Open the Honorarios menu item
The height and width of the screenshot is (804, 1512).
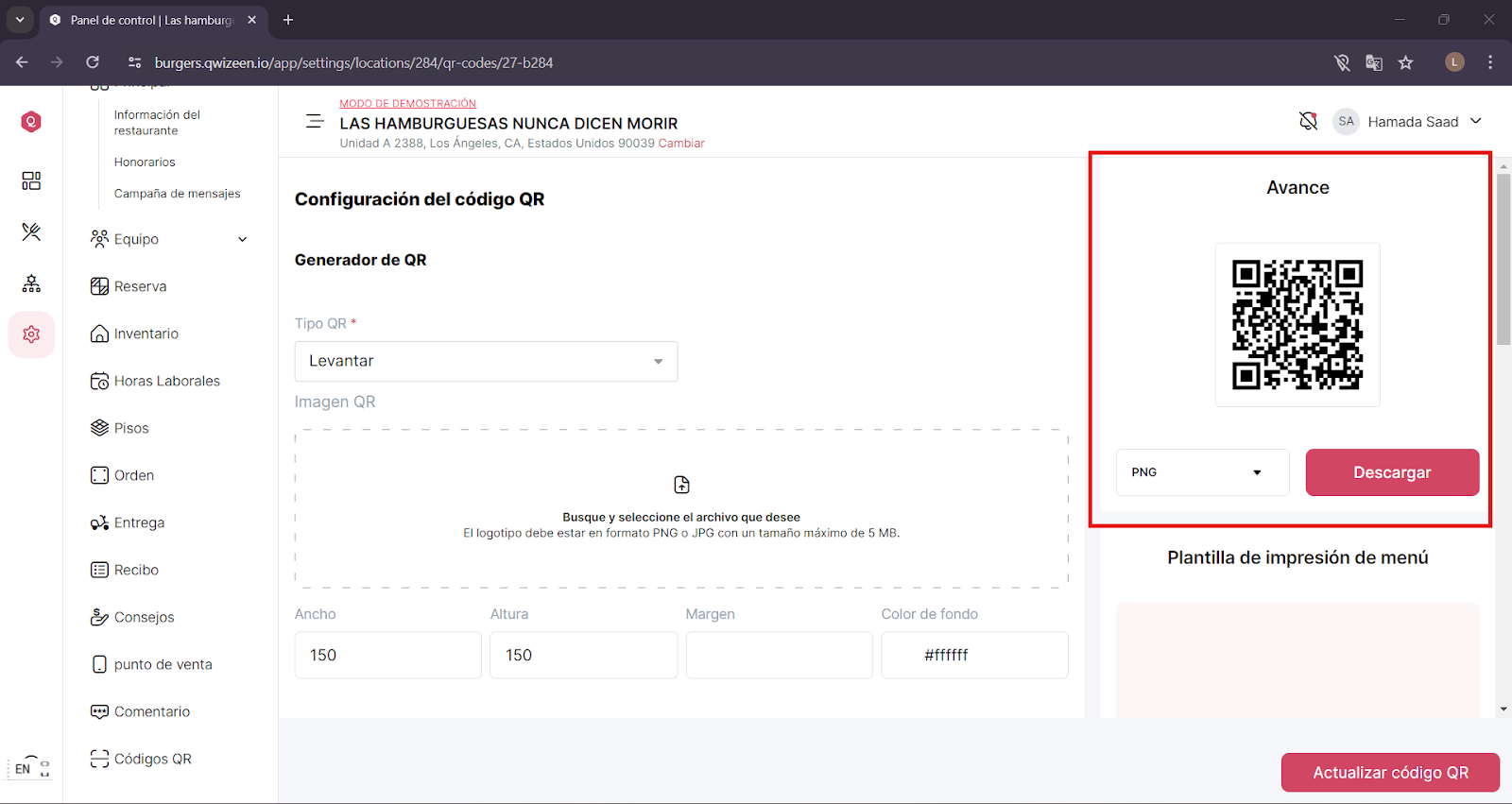coord(145,163)
